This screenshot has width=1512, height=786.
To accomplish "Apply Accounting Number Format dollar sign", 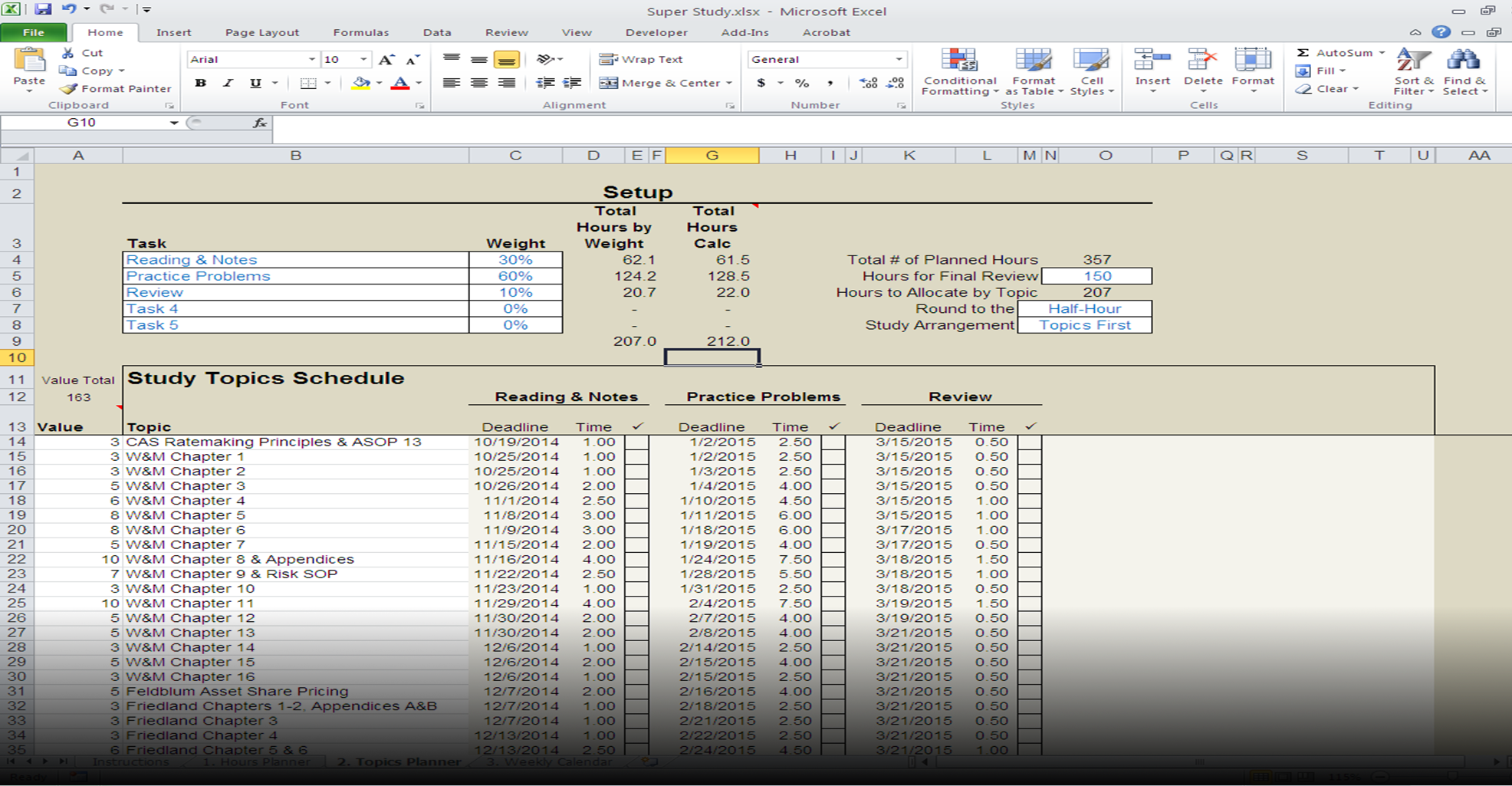I will (761, 83).
